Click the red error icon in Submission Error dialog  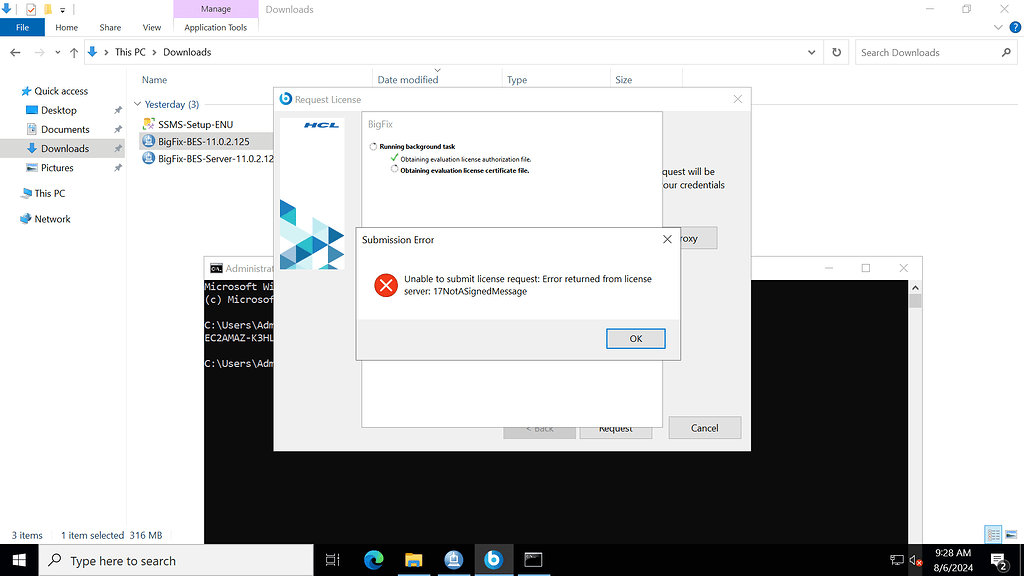386,285
